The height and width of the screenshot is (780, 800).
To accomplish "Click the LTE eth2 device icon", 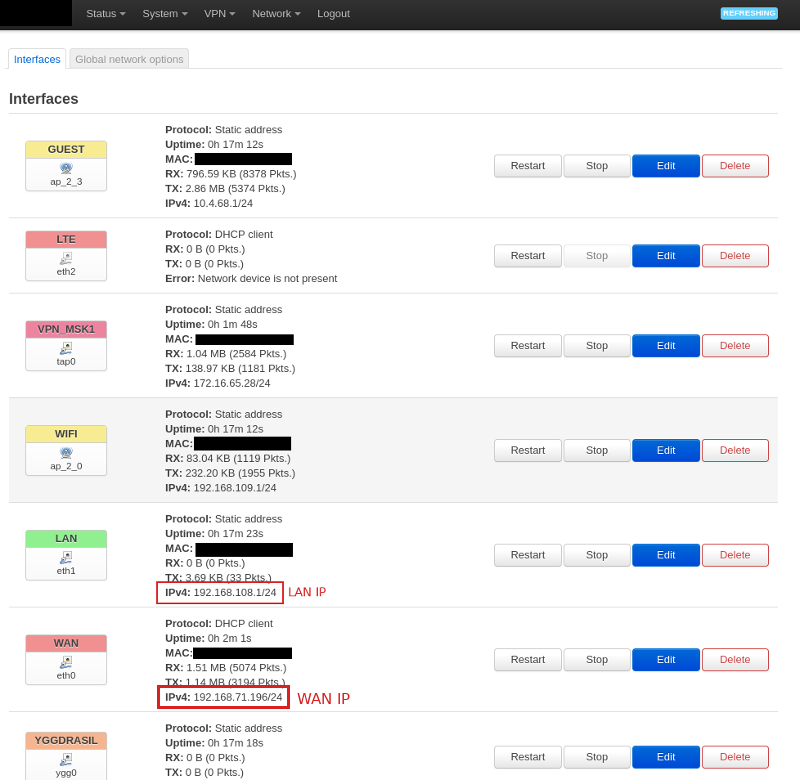I will click(66, 258).
